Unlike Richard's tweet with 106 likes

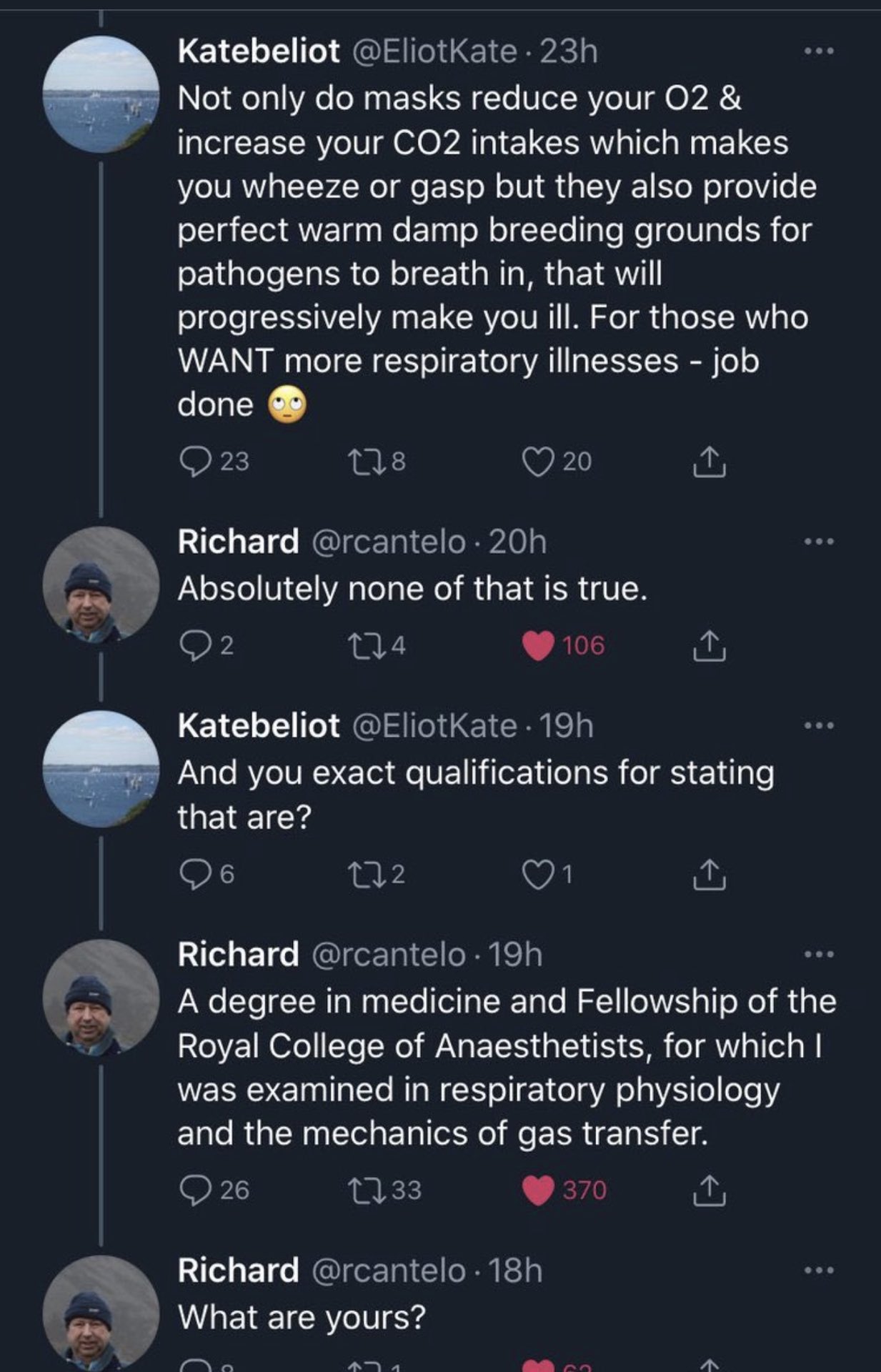pyautogui.click(x=537, y=646)
